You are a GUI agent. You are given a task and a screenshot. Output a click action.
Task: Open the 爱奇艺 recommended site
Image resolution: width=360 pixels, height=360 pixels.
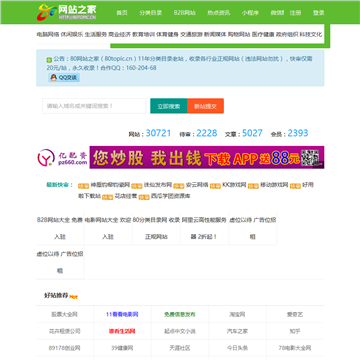tap(295, 314)
